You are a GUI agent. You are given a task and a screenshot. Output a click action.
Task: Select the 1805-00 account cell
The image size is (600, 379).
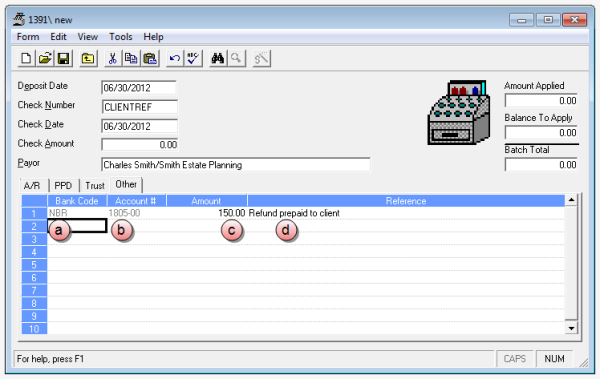tap(136, 213)
